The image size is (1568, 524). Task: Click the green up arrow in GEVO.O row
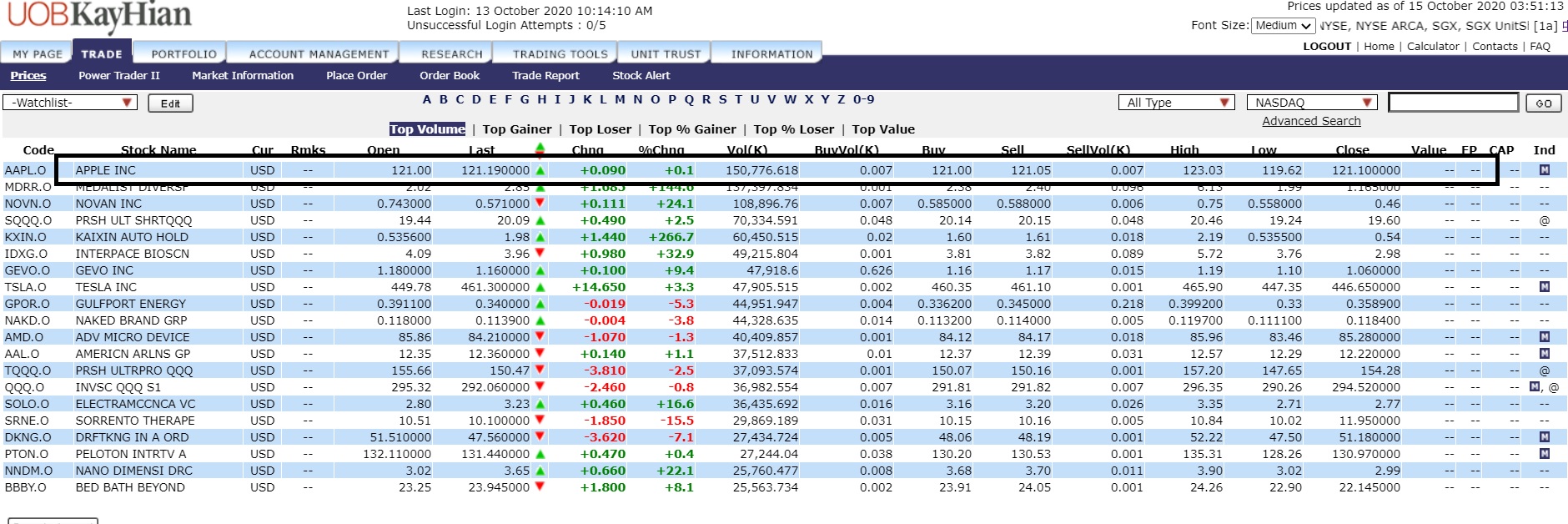pyautogui.click(x=540, y=270)
